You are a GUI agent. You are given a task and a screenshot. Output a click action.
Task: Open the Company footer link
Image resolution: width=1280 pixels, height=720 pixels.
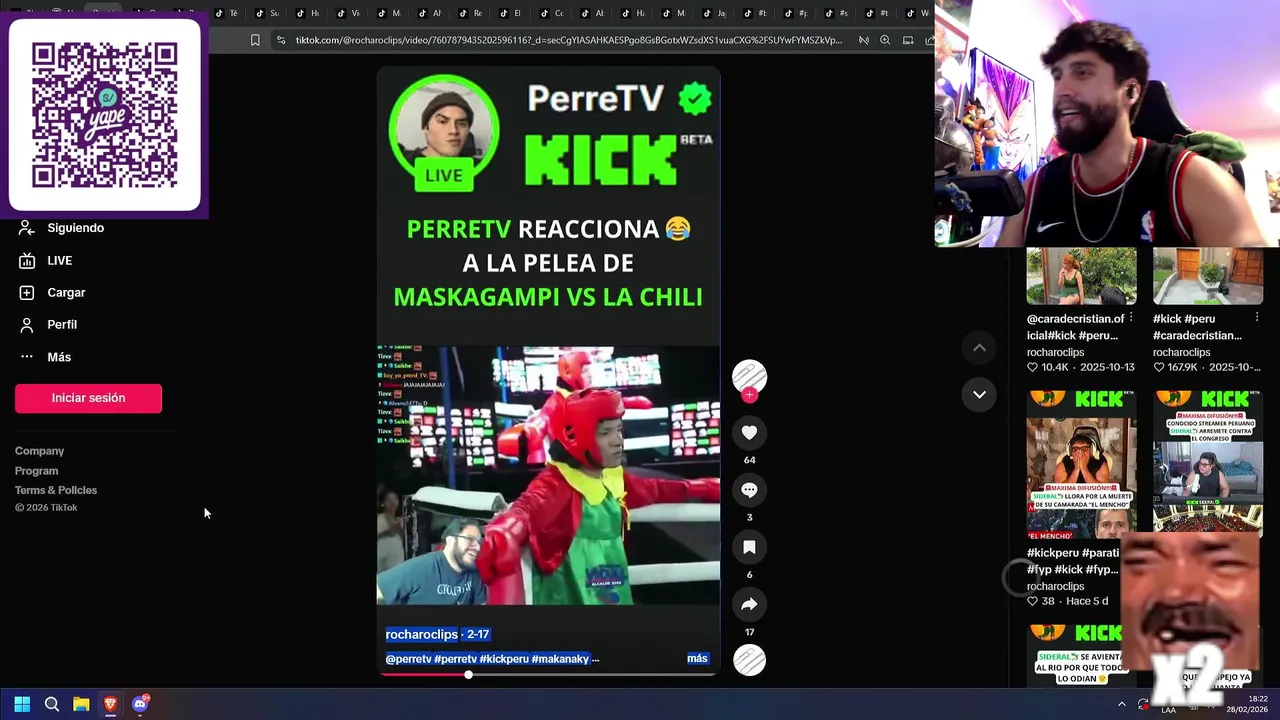pyautogui.click(x=39, y=451)
